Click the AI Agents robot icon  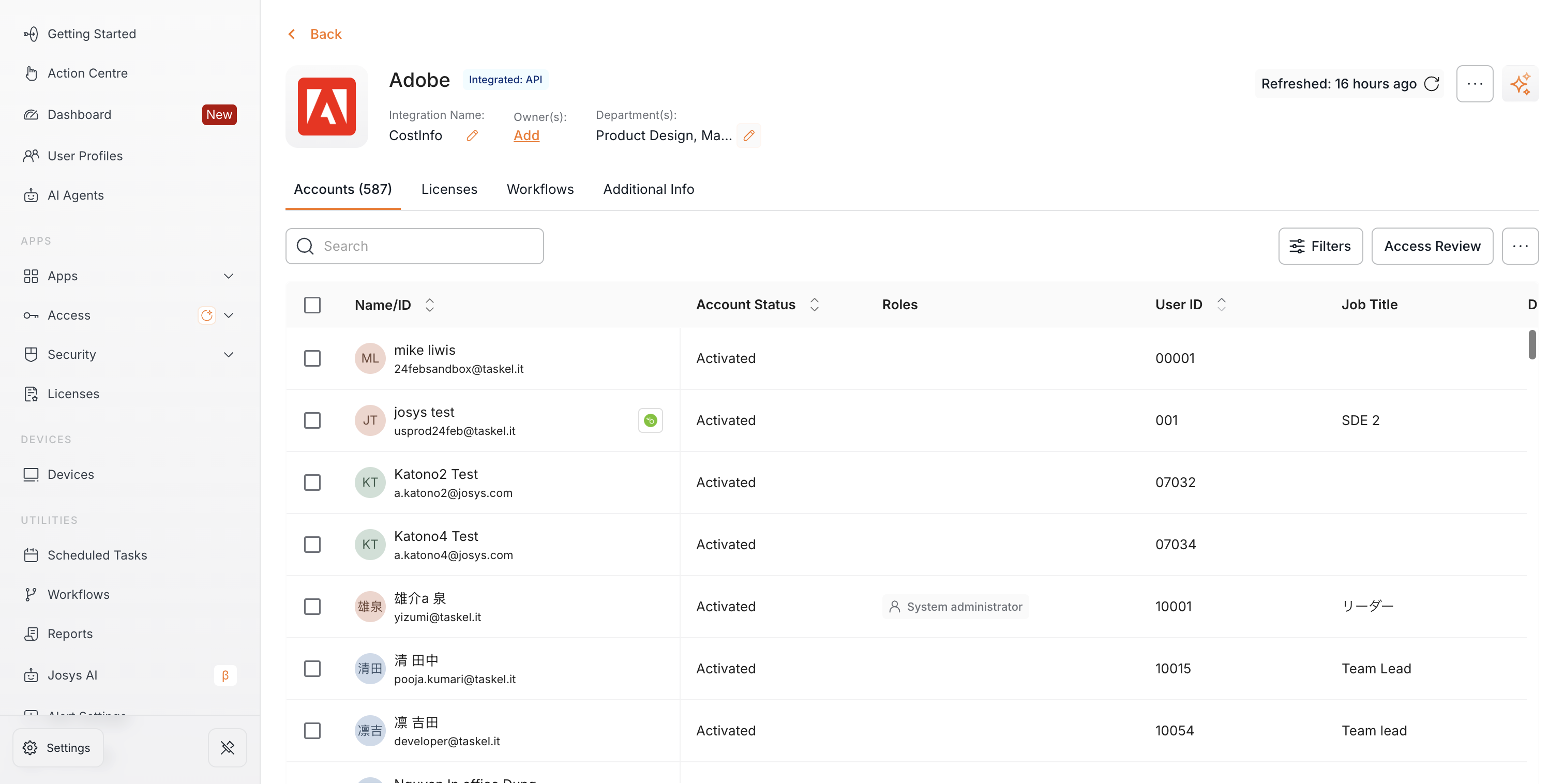tap(31, 195)
